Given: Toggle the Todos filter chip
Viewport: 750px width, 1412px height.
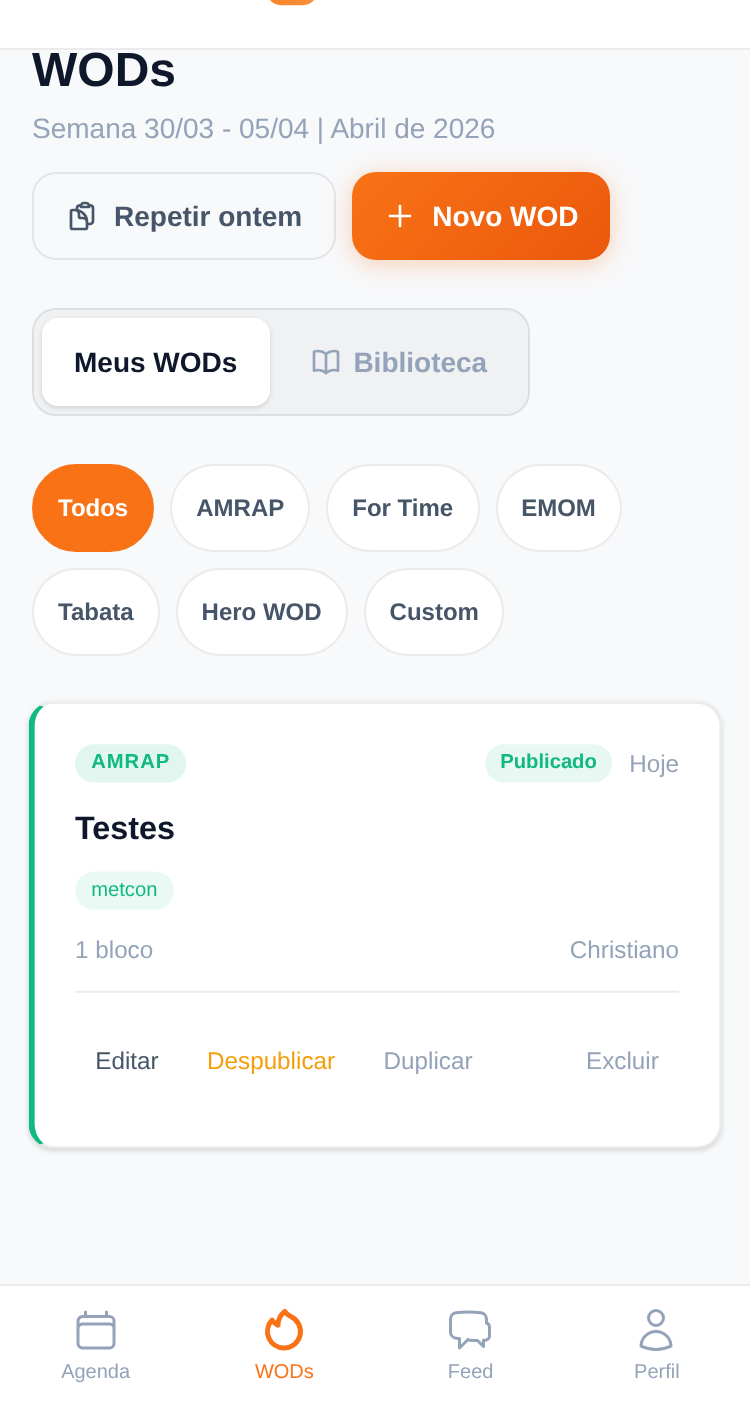Looking at the screenshot, I should point(92,508).
